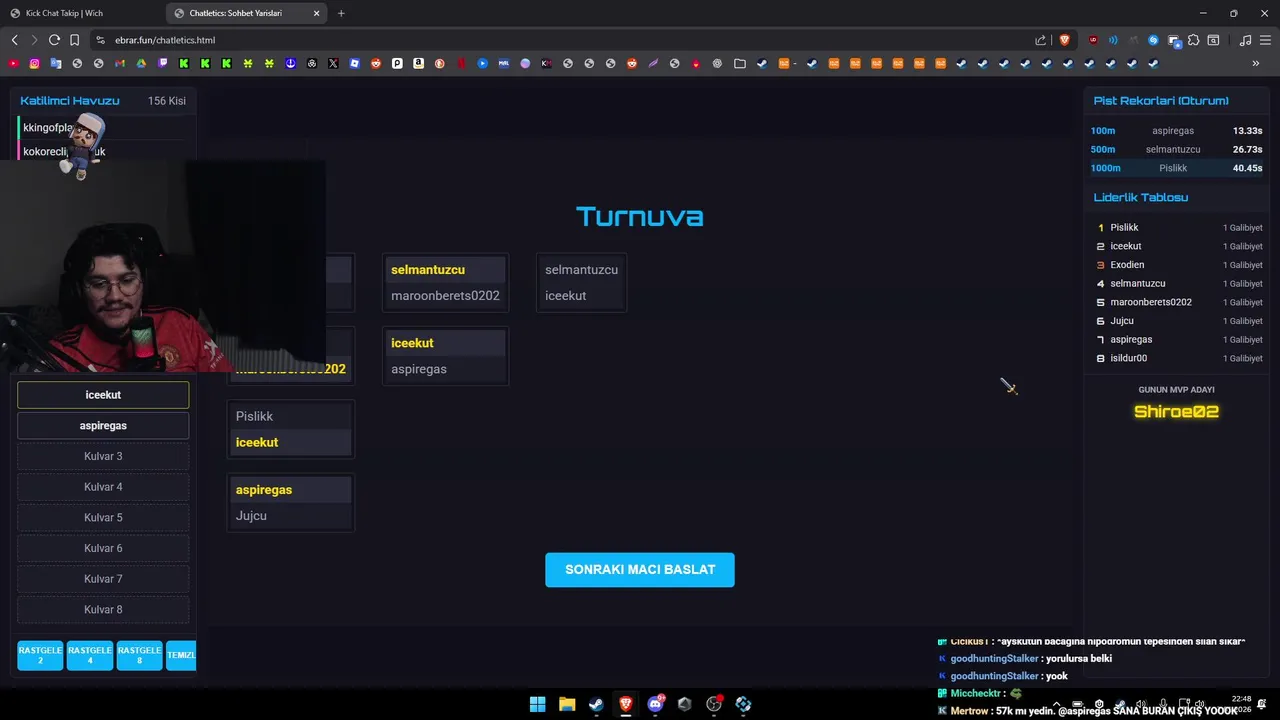Open the uBlock Origin extension icon
The image size is (1280, 720).
(x=1092, y=40)
